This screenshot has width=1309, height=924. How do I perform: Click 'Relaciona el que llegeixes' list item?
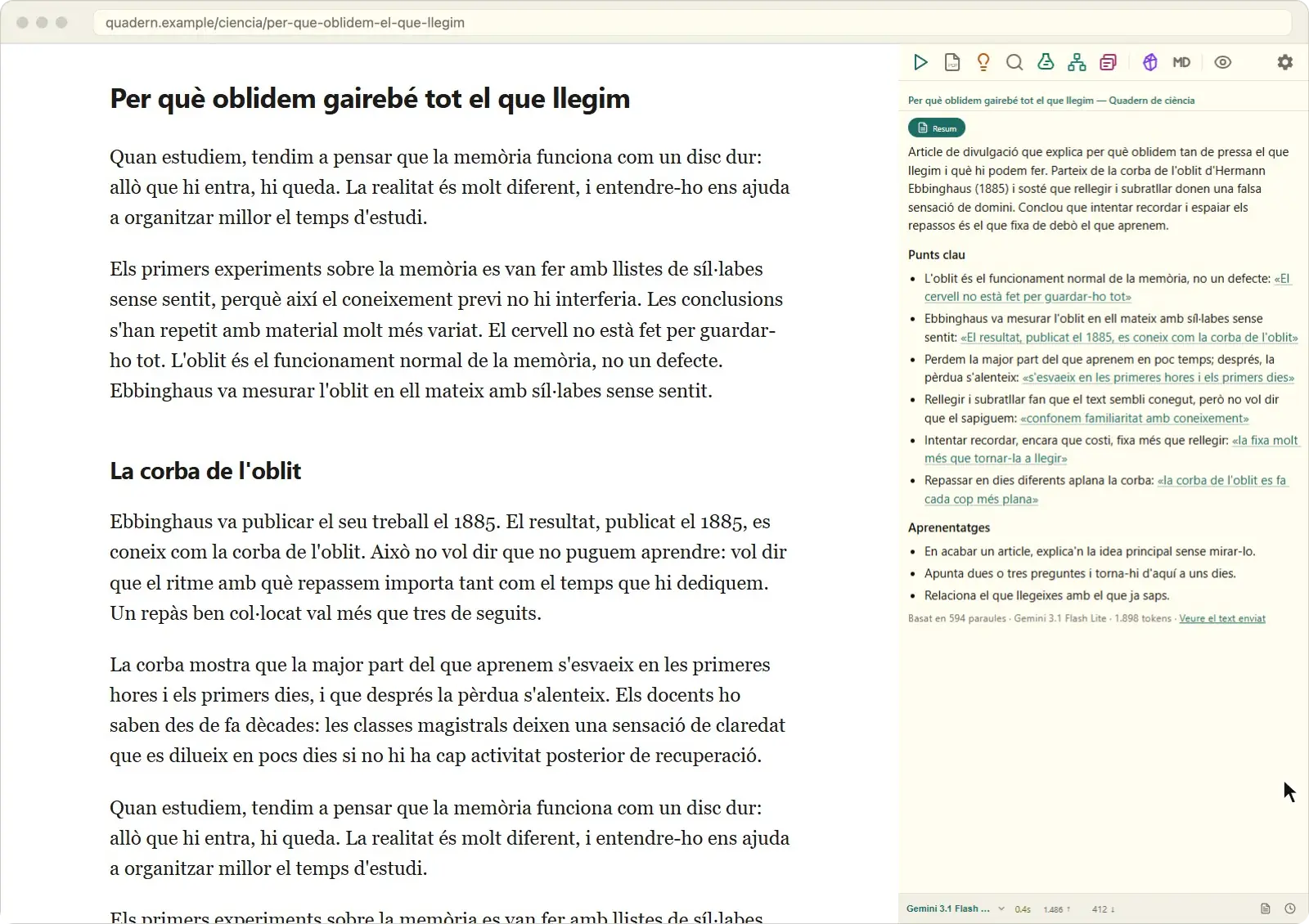click(x=1047, y=595)
